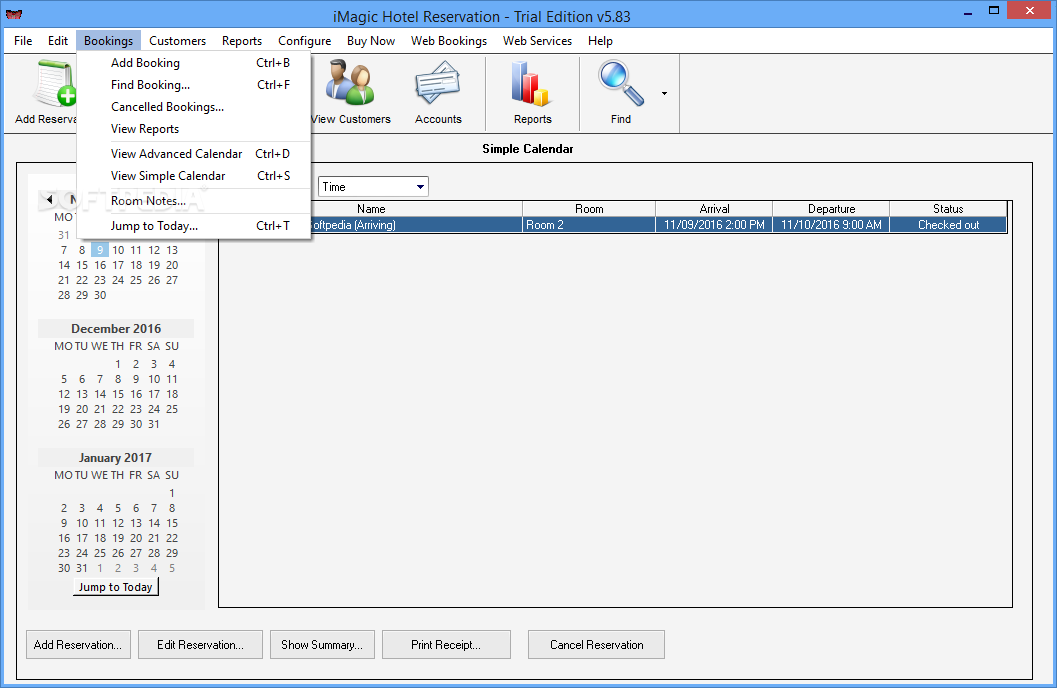Click the January 2017 month header
The height and width of the screenshot is (688, 1057).
coord(115,458)
